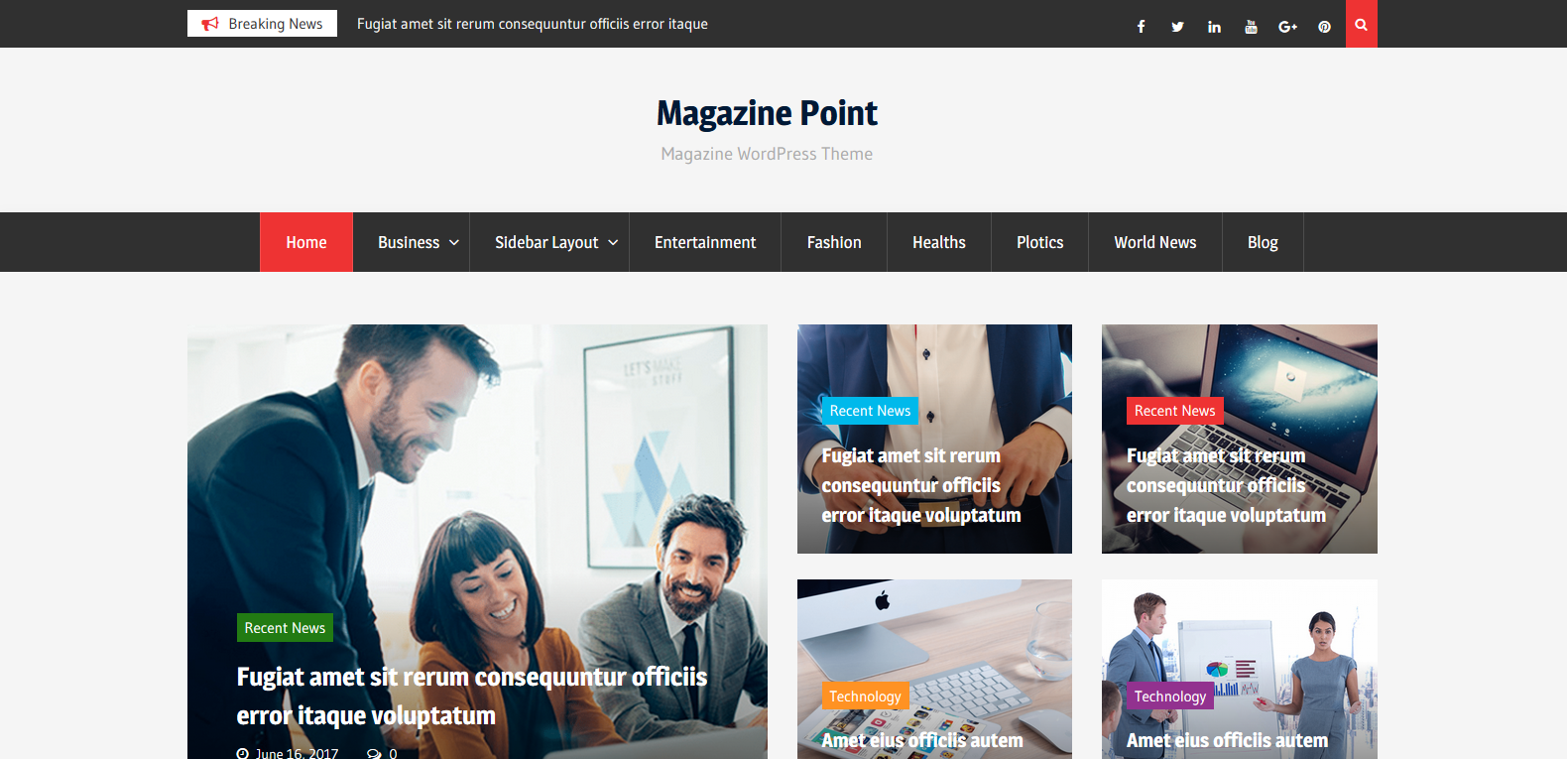The image size is (1568, 759).
Task: Open the Pinterest social icon
Action: pyautogui.click(x=1324, y=27)
